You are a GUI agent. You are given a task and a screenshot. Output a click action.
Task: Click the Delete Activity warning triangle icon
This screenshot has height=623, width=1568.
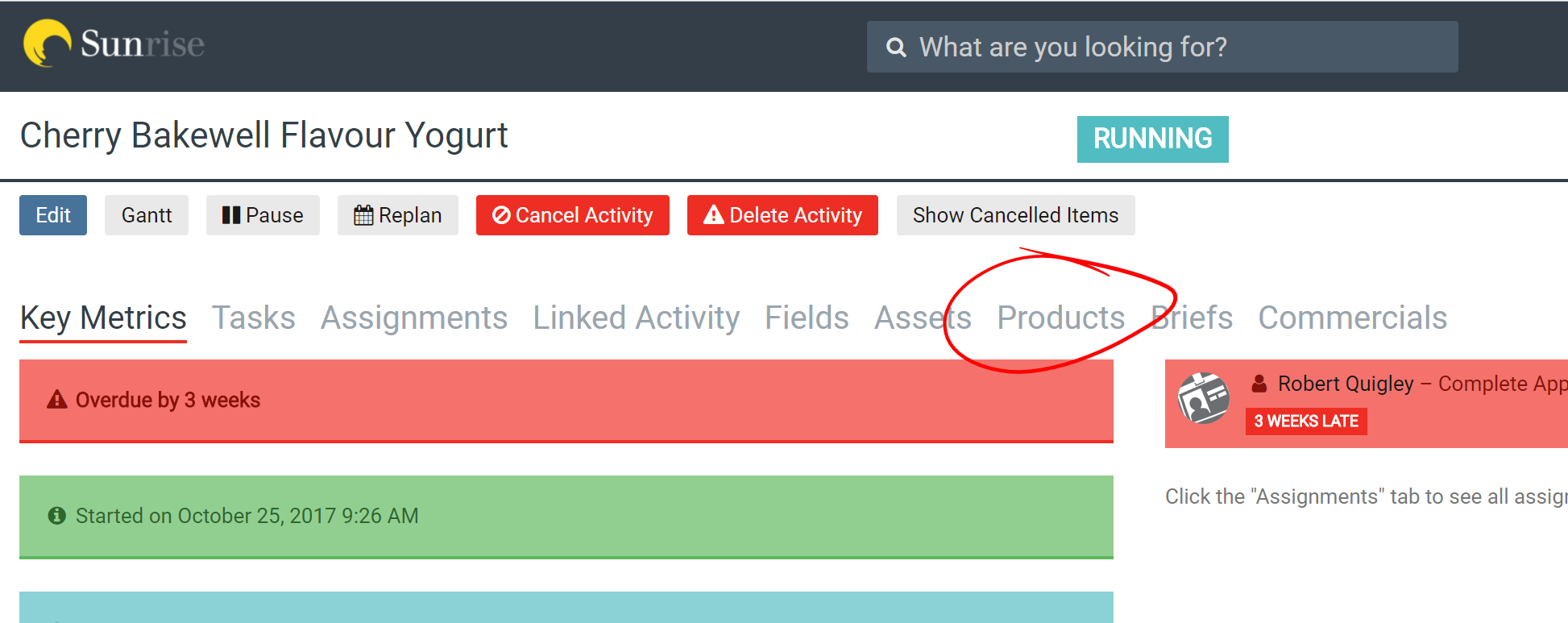coord(714,214)
